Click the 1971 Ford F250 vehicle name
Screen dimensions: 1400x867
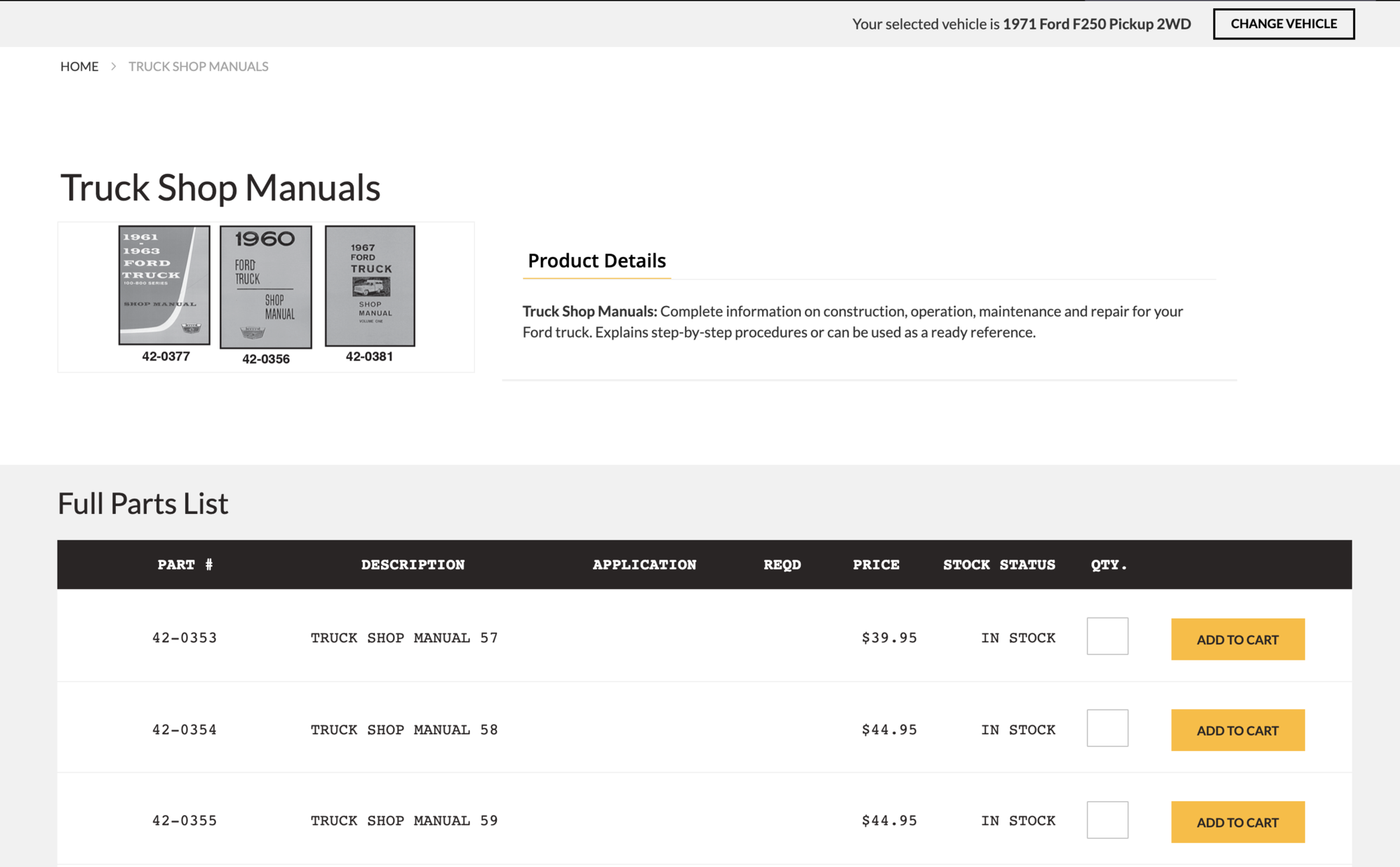pos(1096,24)
